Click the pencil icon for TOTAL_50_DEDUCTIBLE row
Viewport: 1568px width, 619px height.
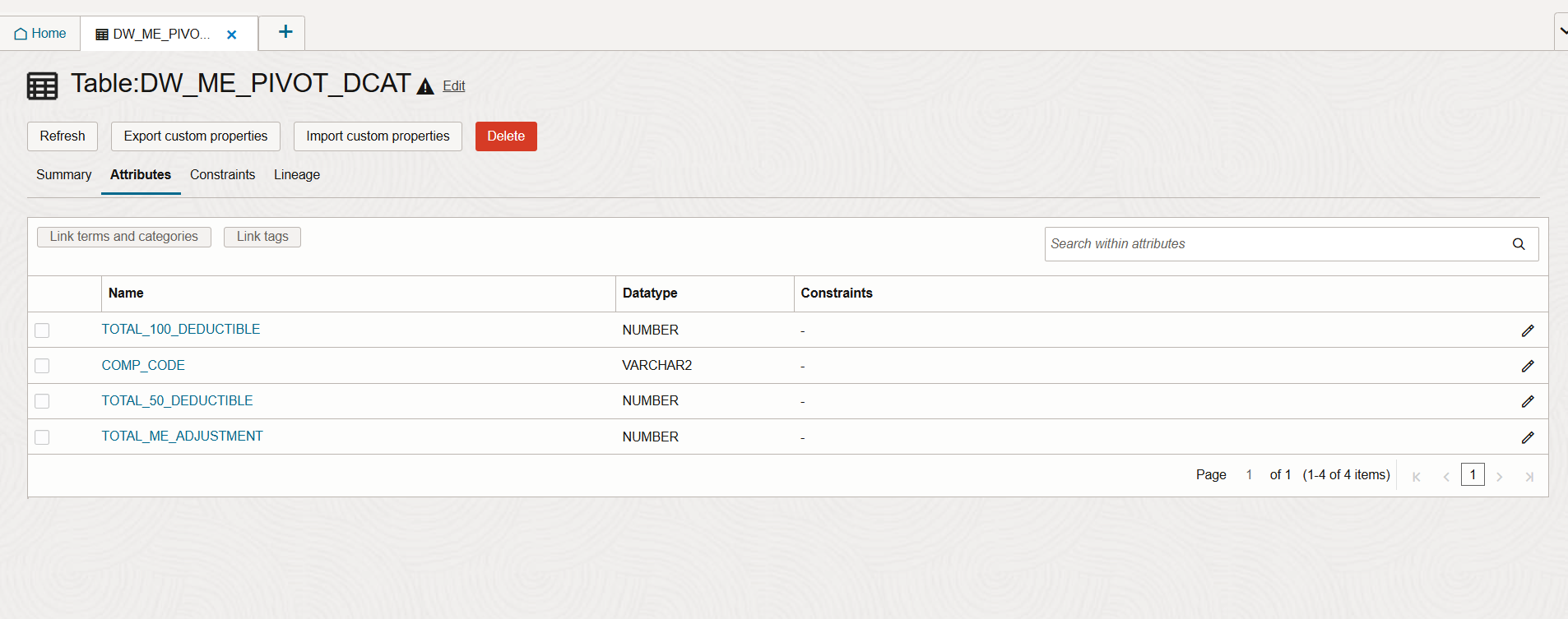[x=1527, y=401]
